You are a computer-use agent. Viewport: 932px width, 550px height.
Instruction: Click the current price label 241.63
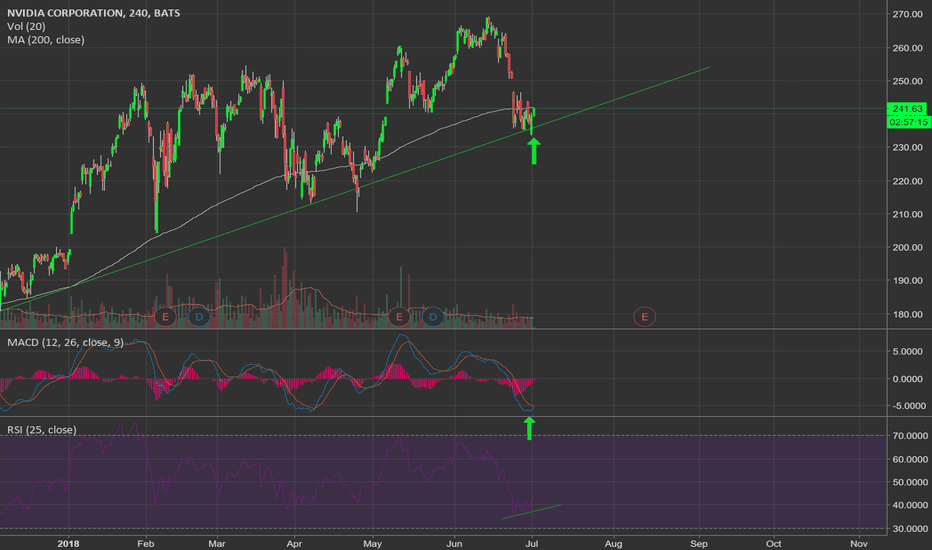click(907, 108)
